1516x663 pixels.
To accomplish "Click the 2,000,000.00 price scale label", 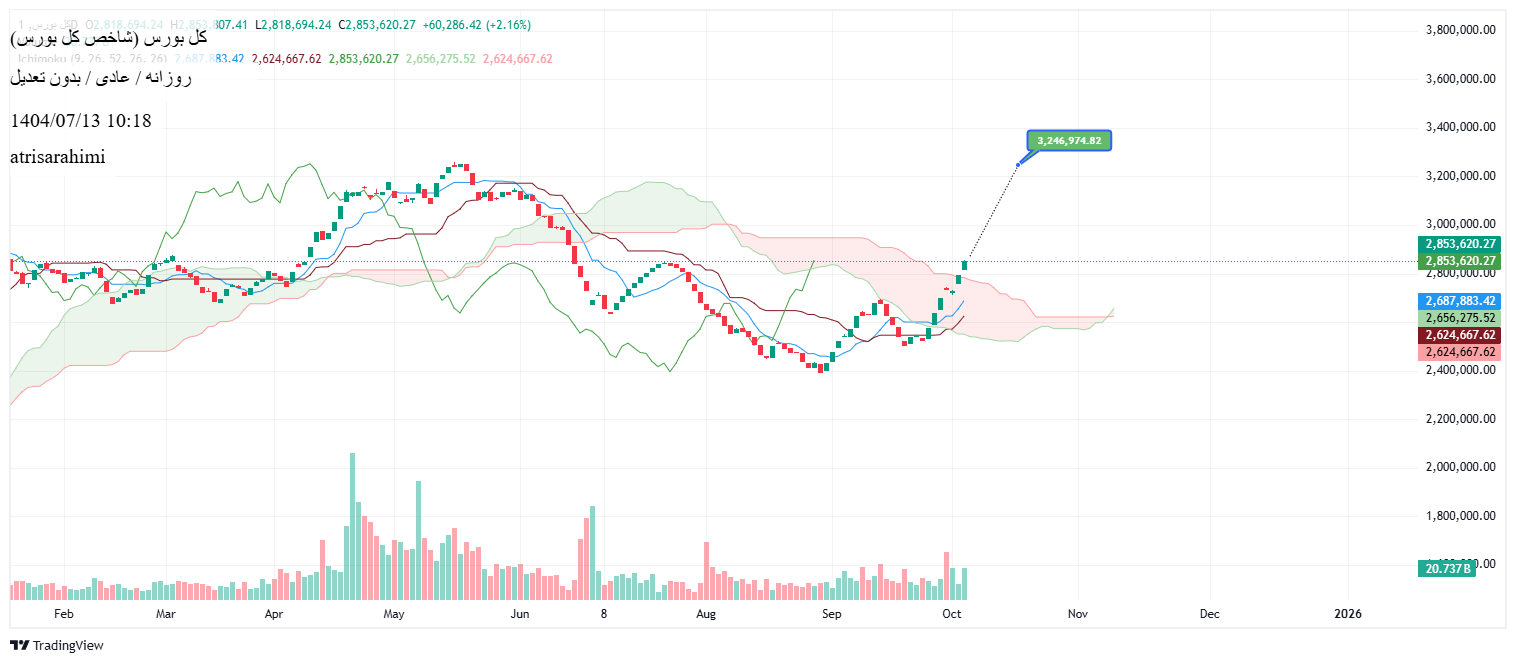I will click(1460, 467).
